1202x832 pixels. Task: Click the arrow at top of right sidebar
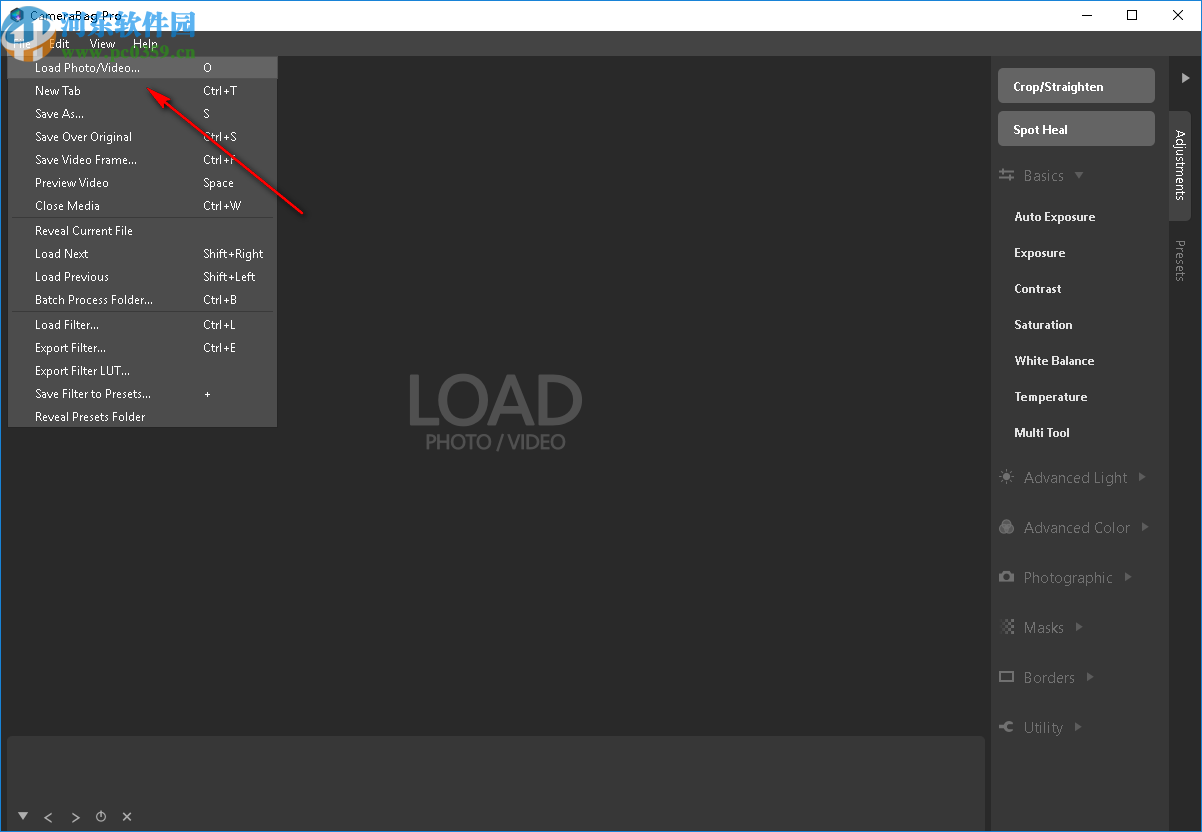(1185, 77)
